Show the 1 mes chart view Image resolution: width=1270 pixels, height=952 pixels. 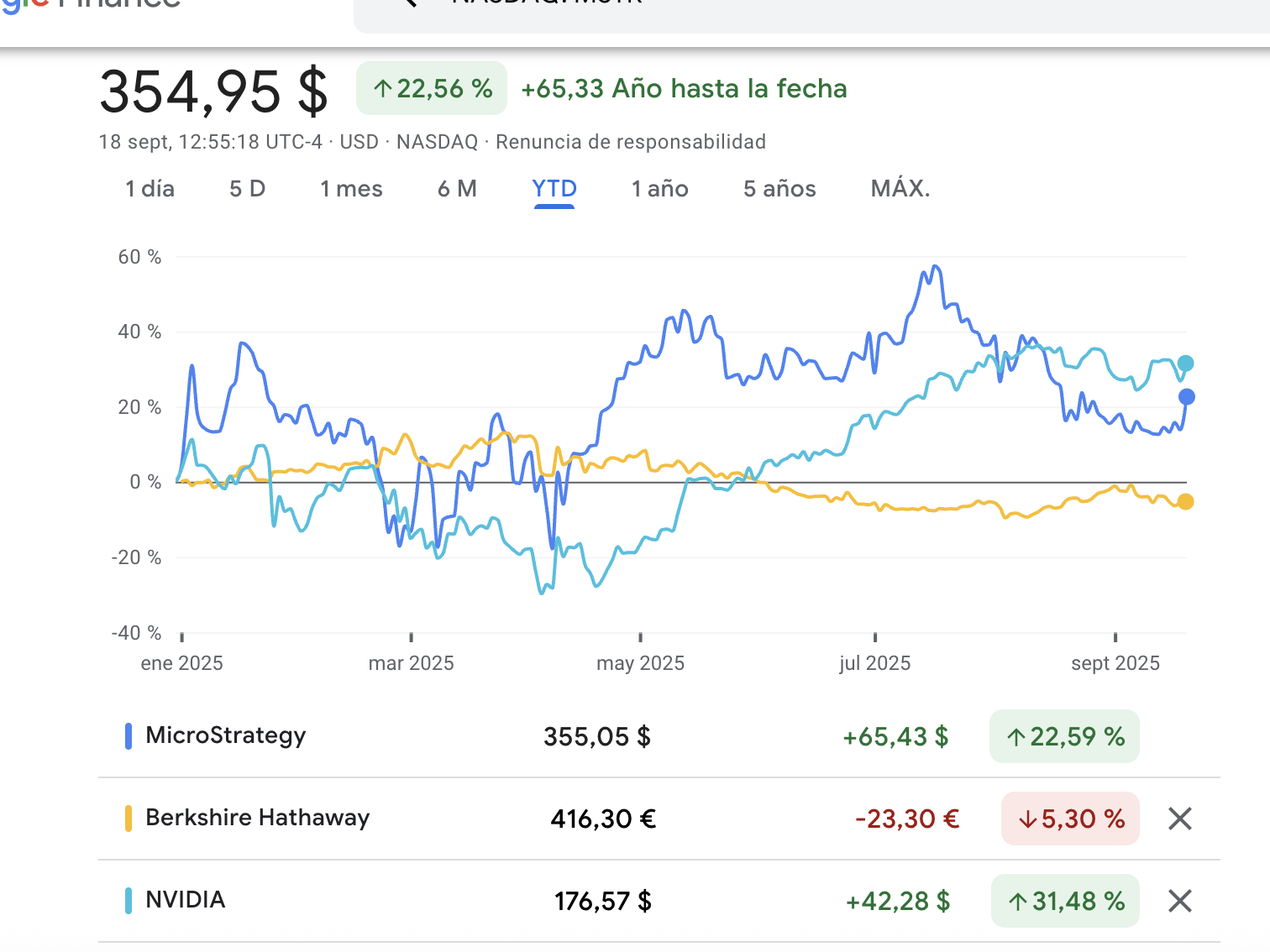coord(351,189)
